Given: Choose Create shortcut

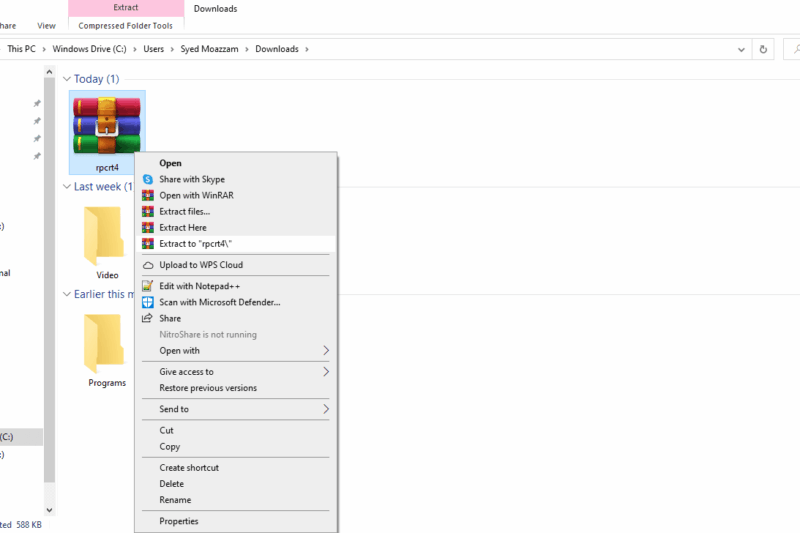Looking at the screenshot, I should click(x=236, y=468).
